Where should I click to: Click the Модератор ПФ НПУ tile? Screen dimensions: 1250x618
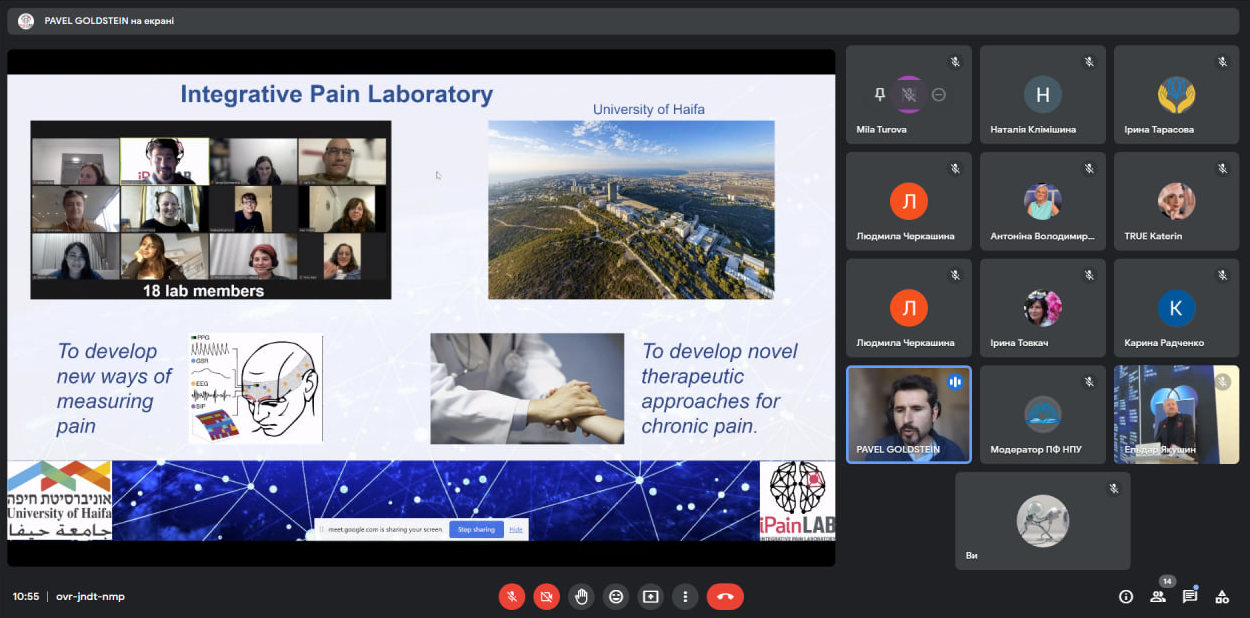pos(1042,414)
